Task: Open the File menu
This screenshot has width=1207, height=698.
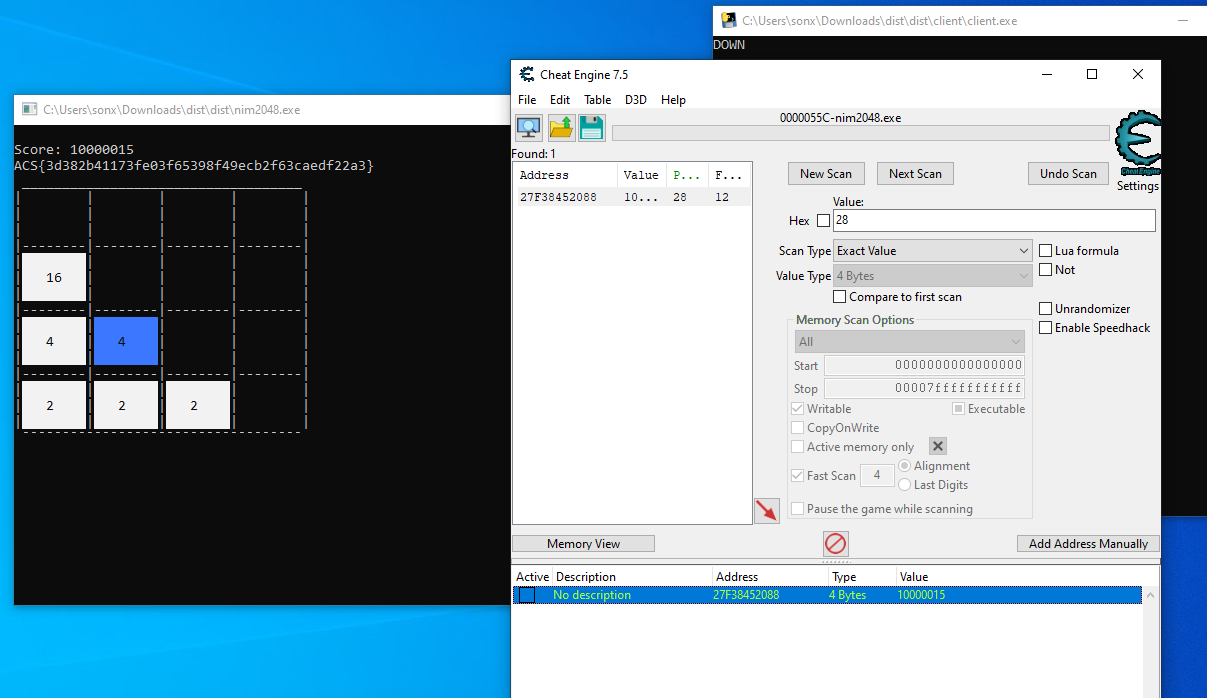Action: [527, 100]
